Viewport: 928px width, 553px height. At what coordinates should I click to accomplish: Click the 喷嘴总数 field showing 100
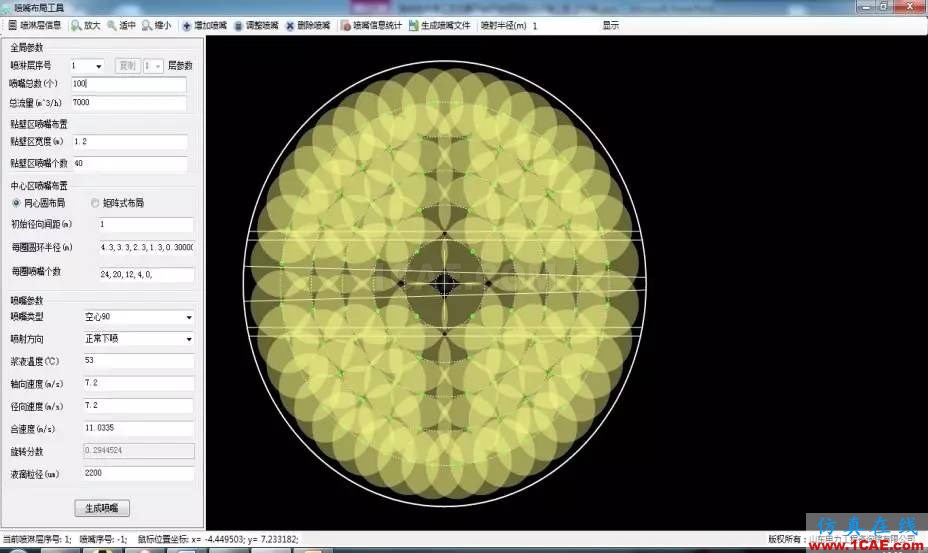pos(129,84)
